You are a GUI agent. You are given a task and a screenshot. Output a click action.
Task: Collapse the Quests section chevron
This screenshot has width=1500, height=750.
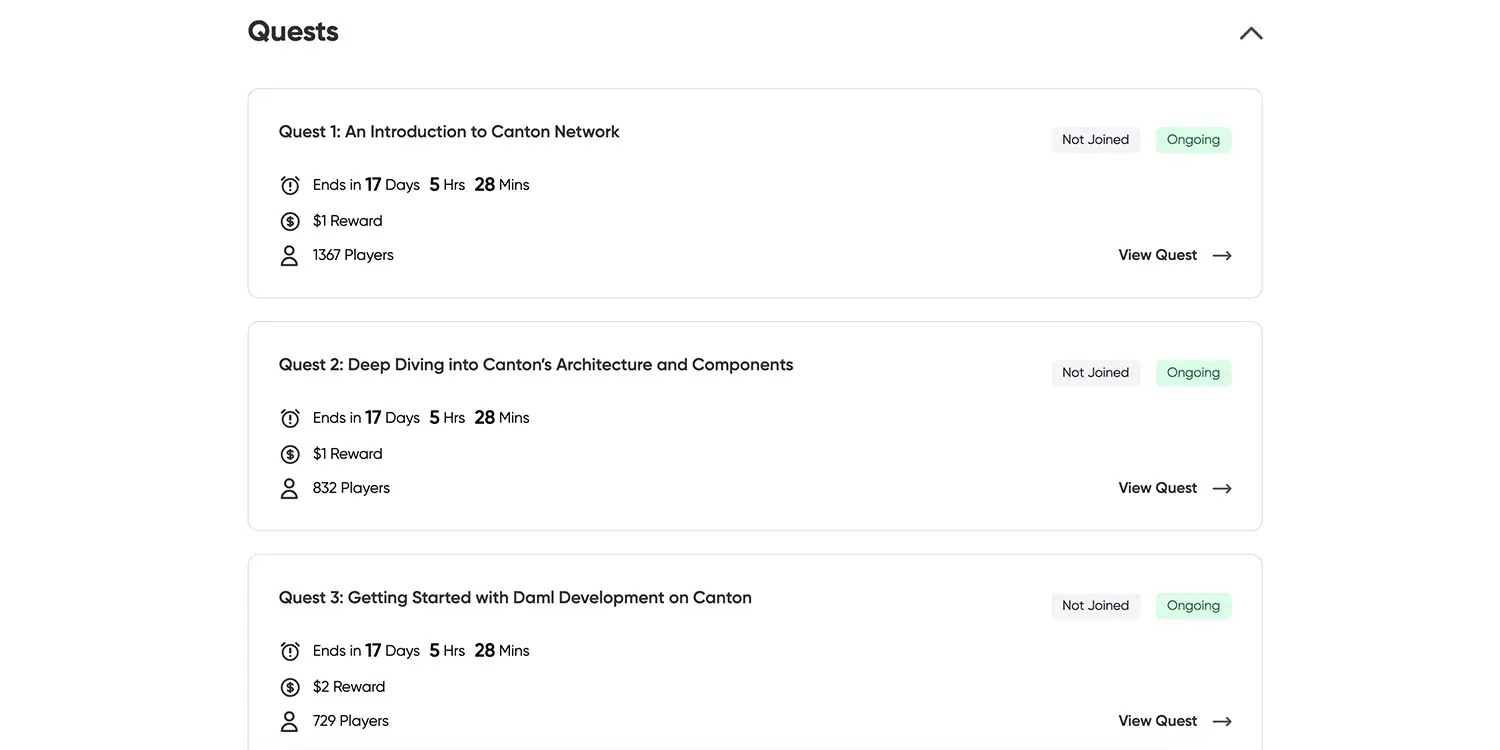1251,33
